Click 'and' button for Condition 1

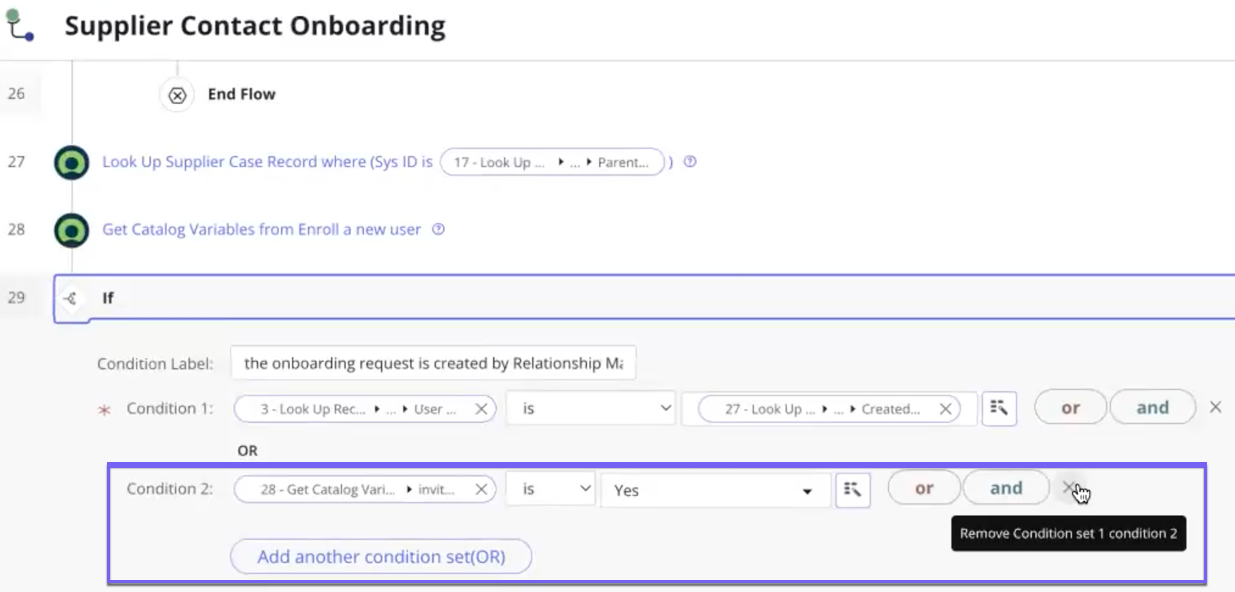(x=1153, y=407)
